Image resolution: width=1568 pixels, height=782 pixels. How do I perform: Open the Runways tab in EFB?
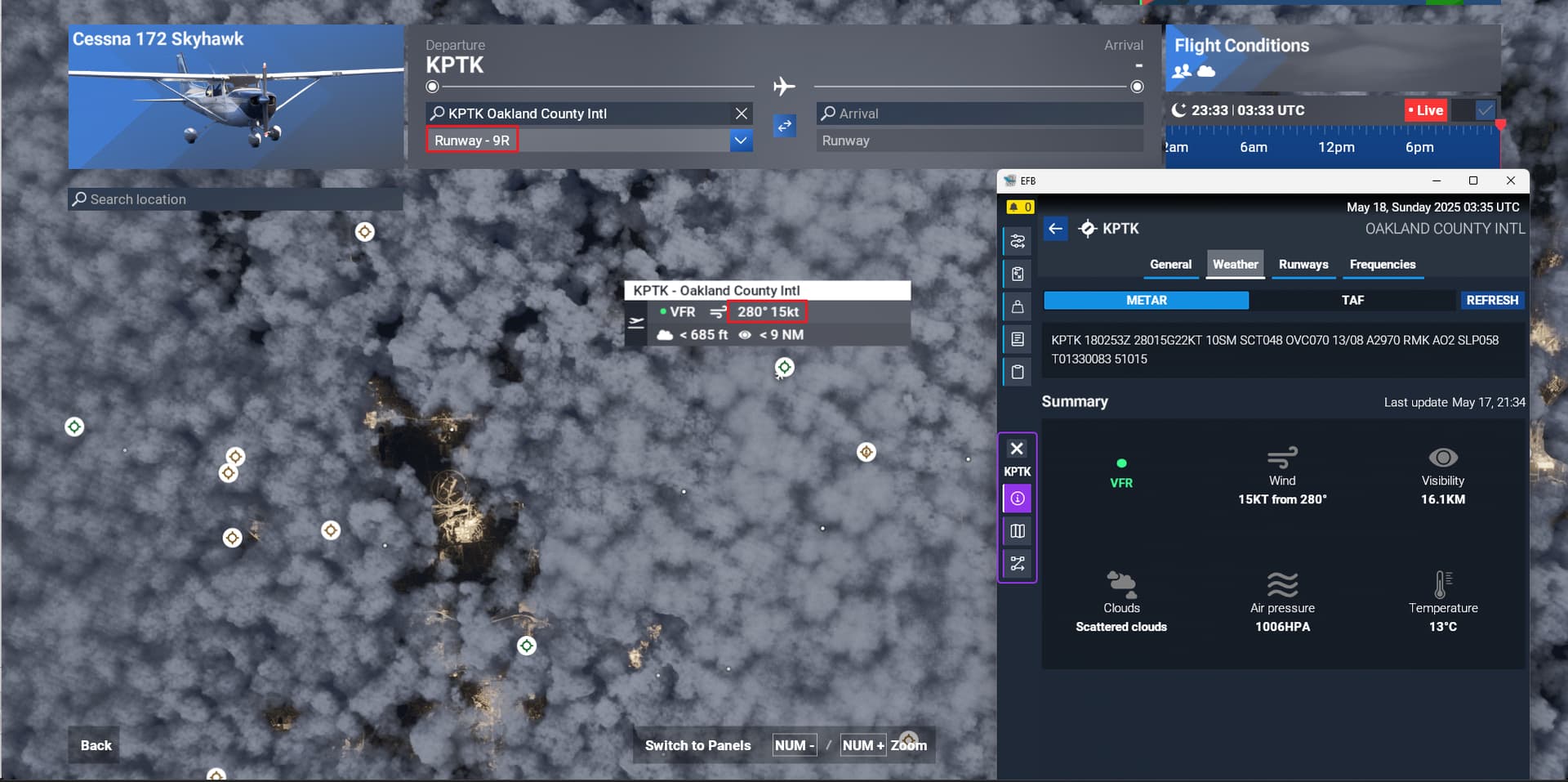click(1303, 265)
